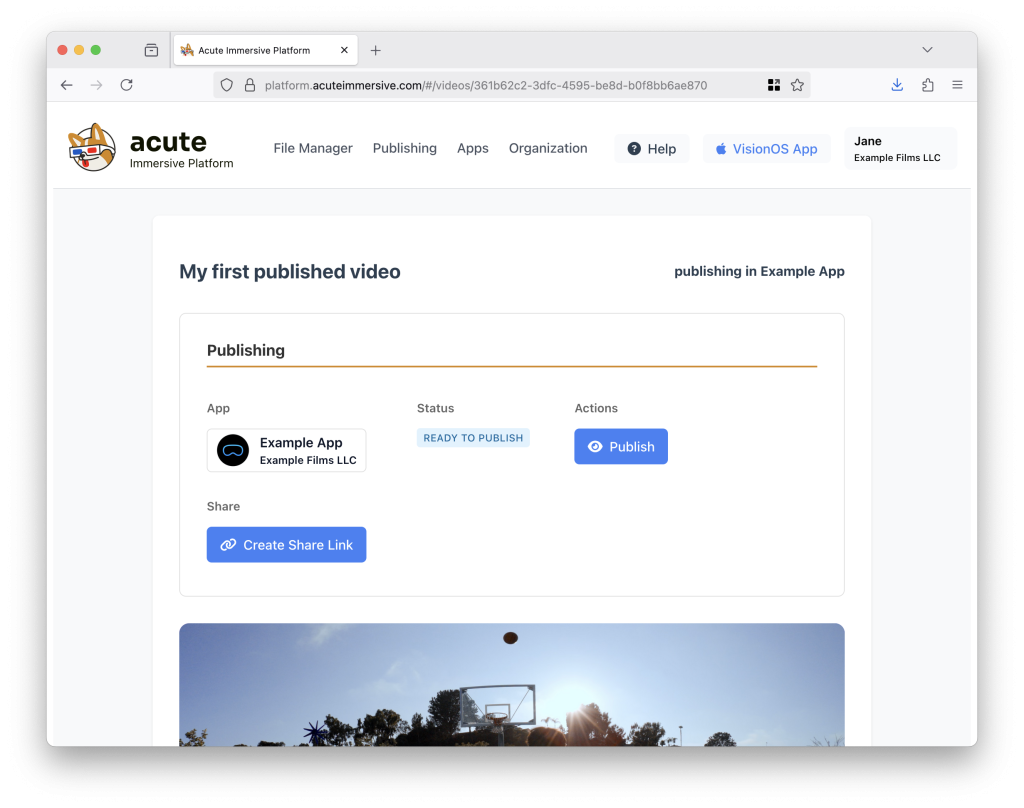Go to the Publishing menu
The image size is (1024, 808).
pos(404,148)
